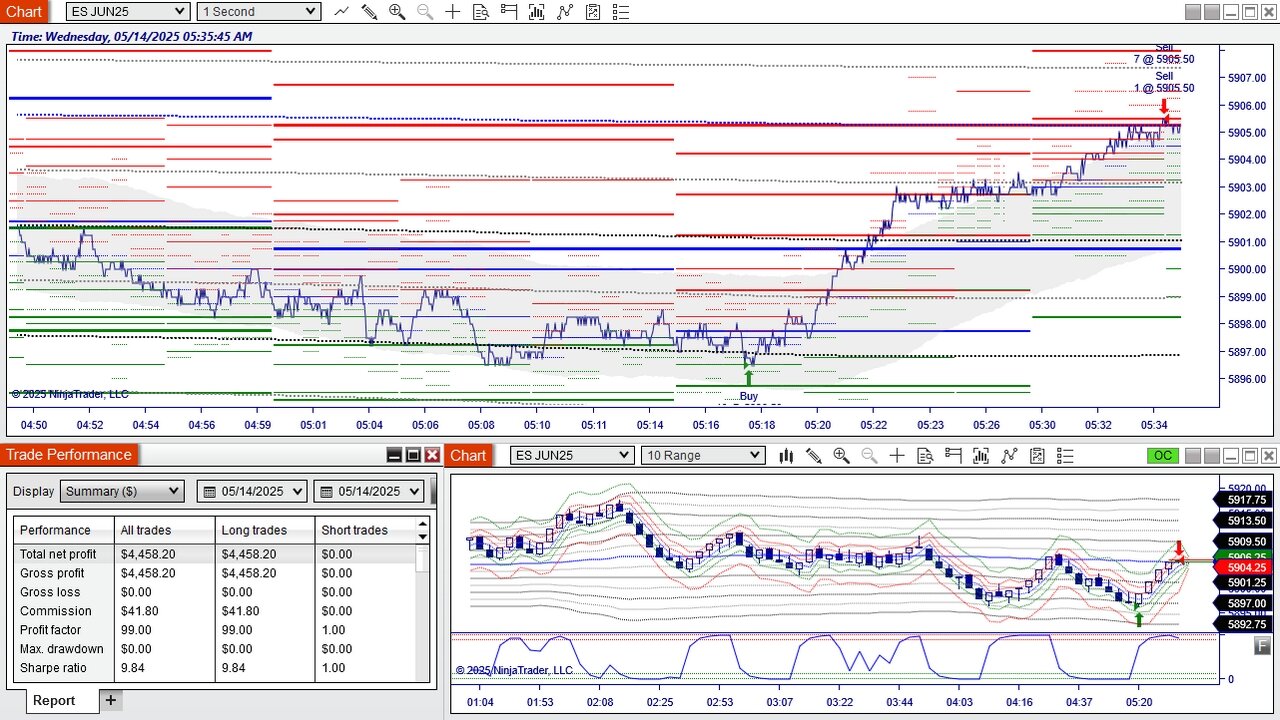This screenshot has height=720, width=1280.
Task: Expand the 10 Range interval dropdown
Action: pos(703,456)
